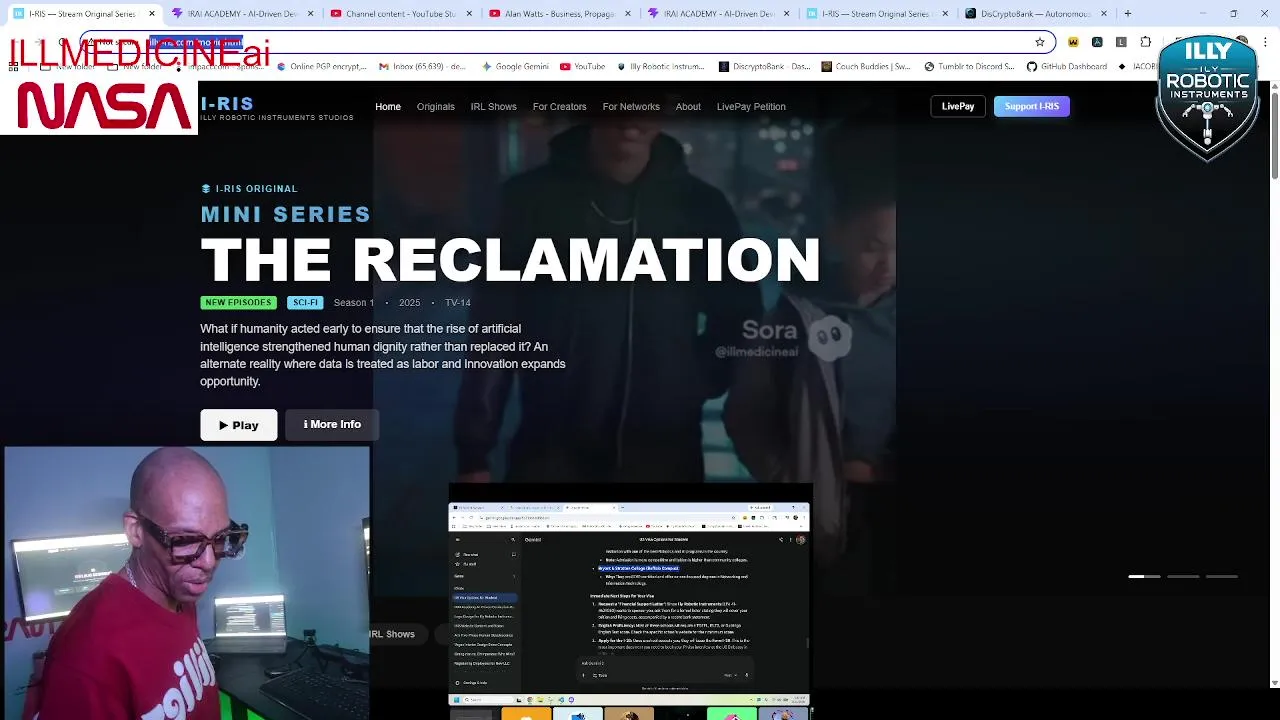Open the Couch Buddies bookmark
Viewport: 1280px width, 720px height.
point(866,67)
